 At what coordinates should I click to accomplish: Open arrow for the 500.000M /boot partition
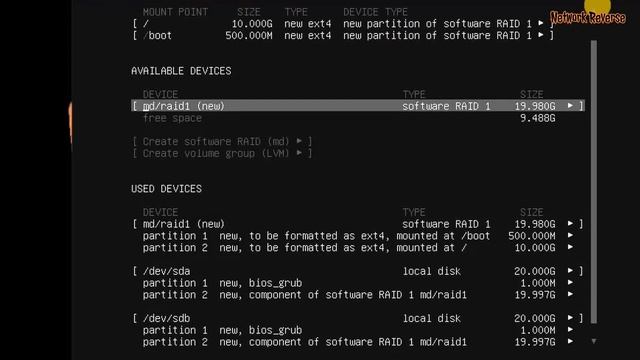coord(570,236)
